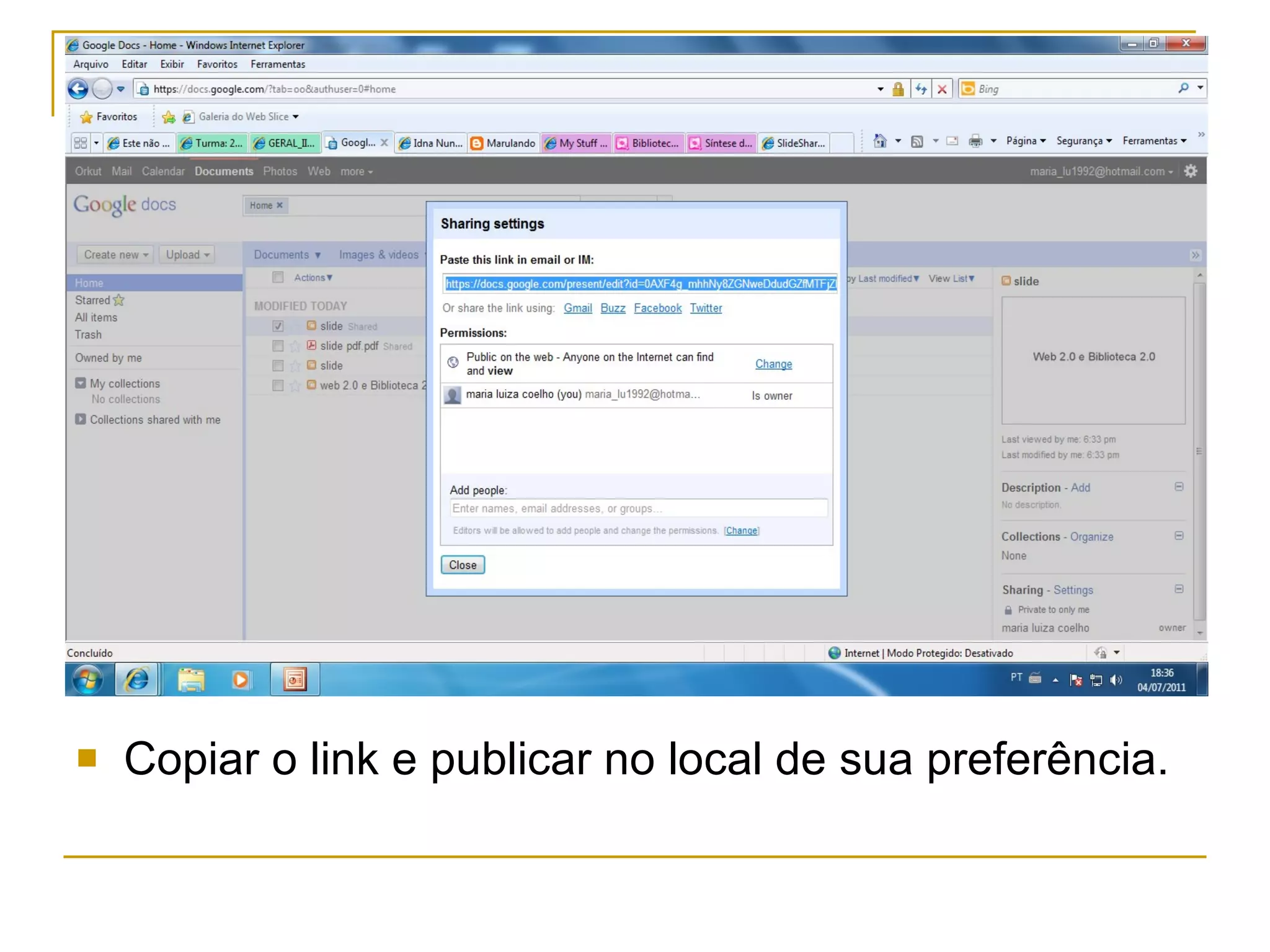Open Windows Media Player from the taskbar
The width and height of the screenshot is (1270, 952).
[x=241, y=680]
